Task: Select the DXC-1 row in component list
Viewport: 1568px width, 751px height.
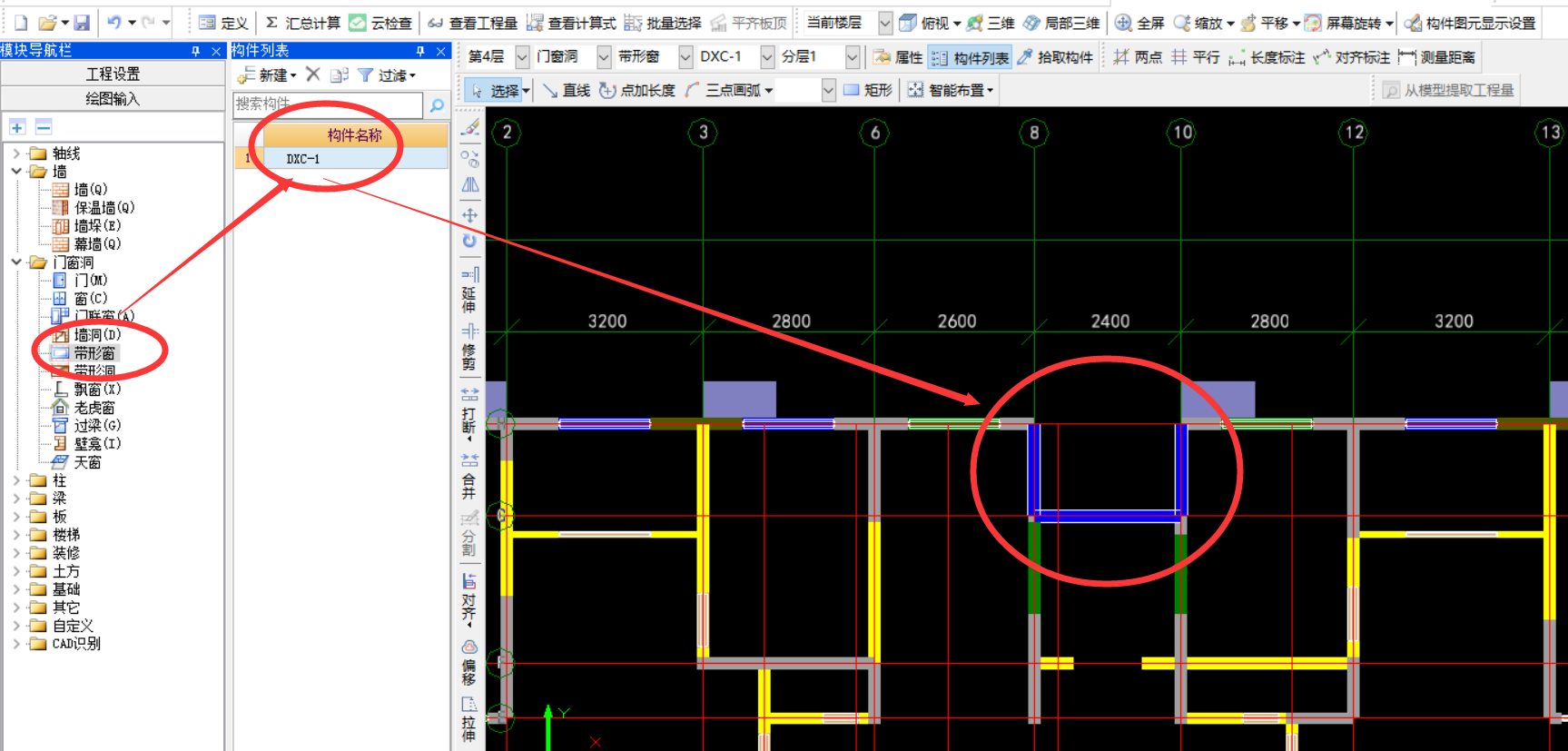Action: (x=341, y=158)
